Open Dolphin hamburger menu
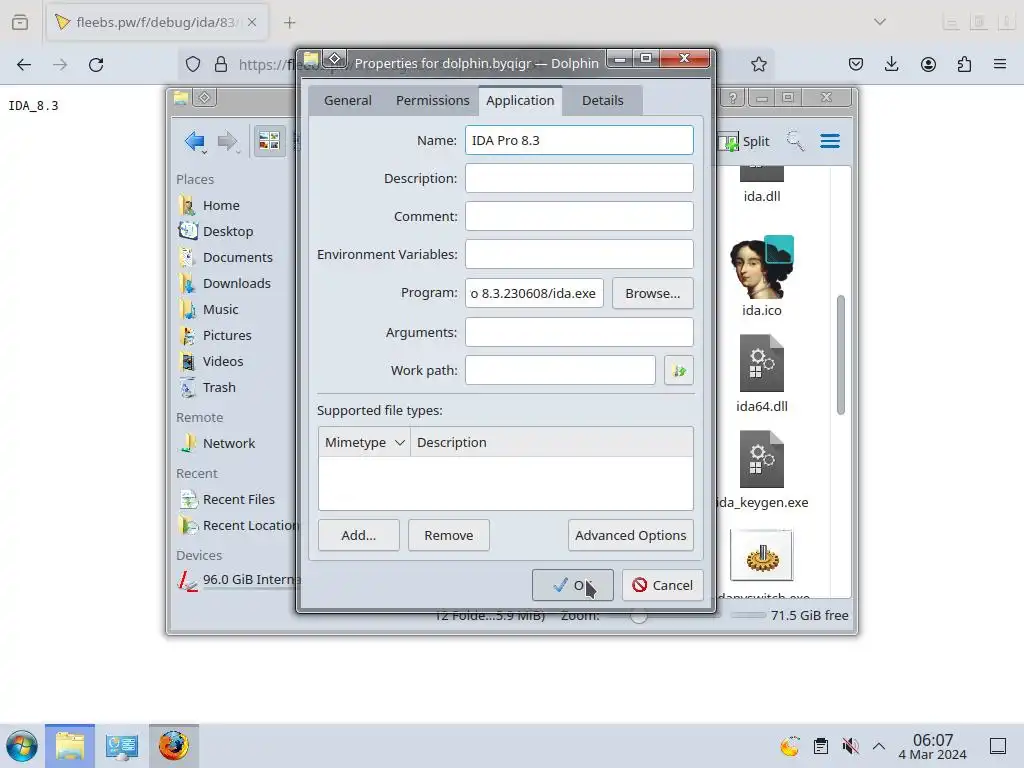This screenshot has height=768, width=1024. click(830, 141)
